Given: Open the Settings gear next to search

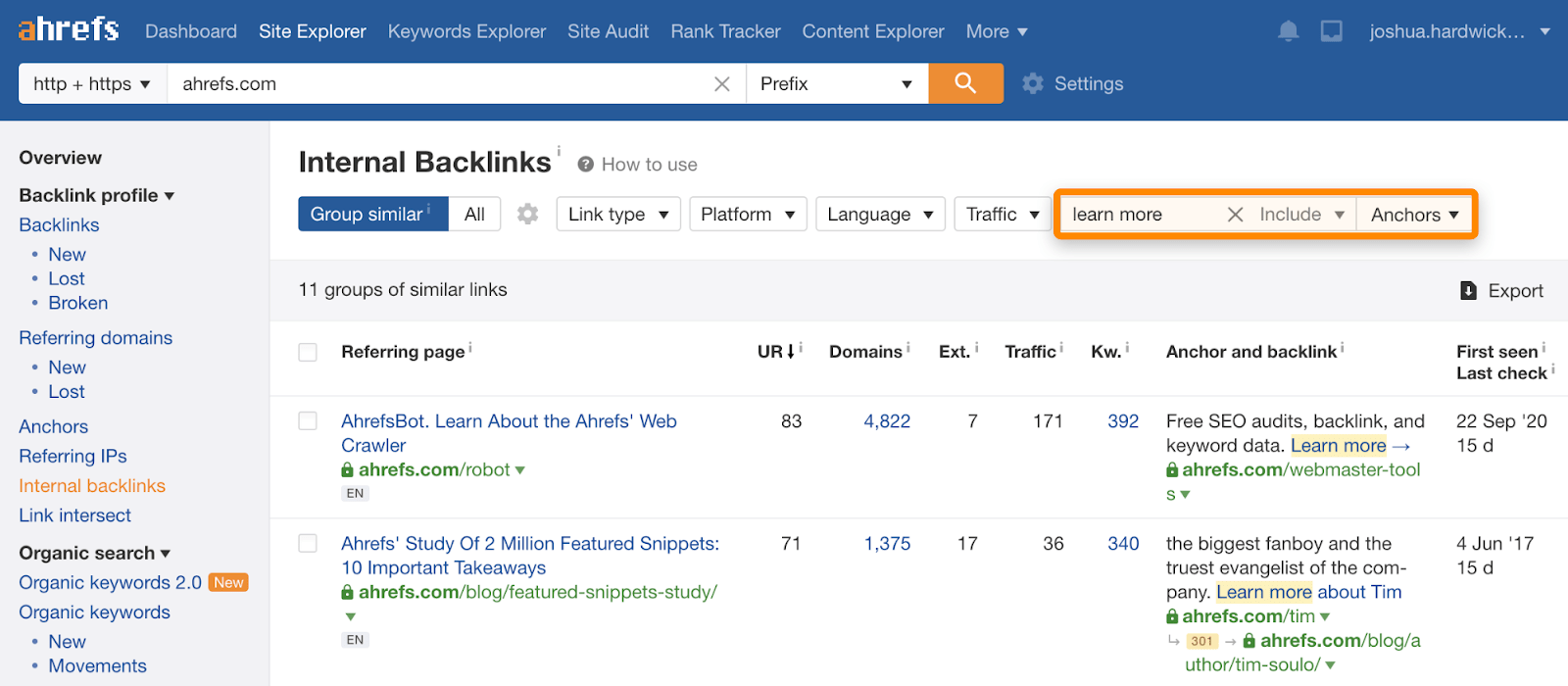Looking at the screenshot, I should click(x=1033, y=84).
